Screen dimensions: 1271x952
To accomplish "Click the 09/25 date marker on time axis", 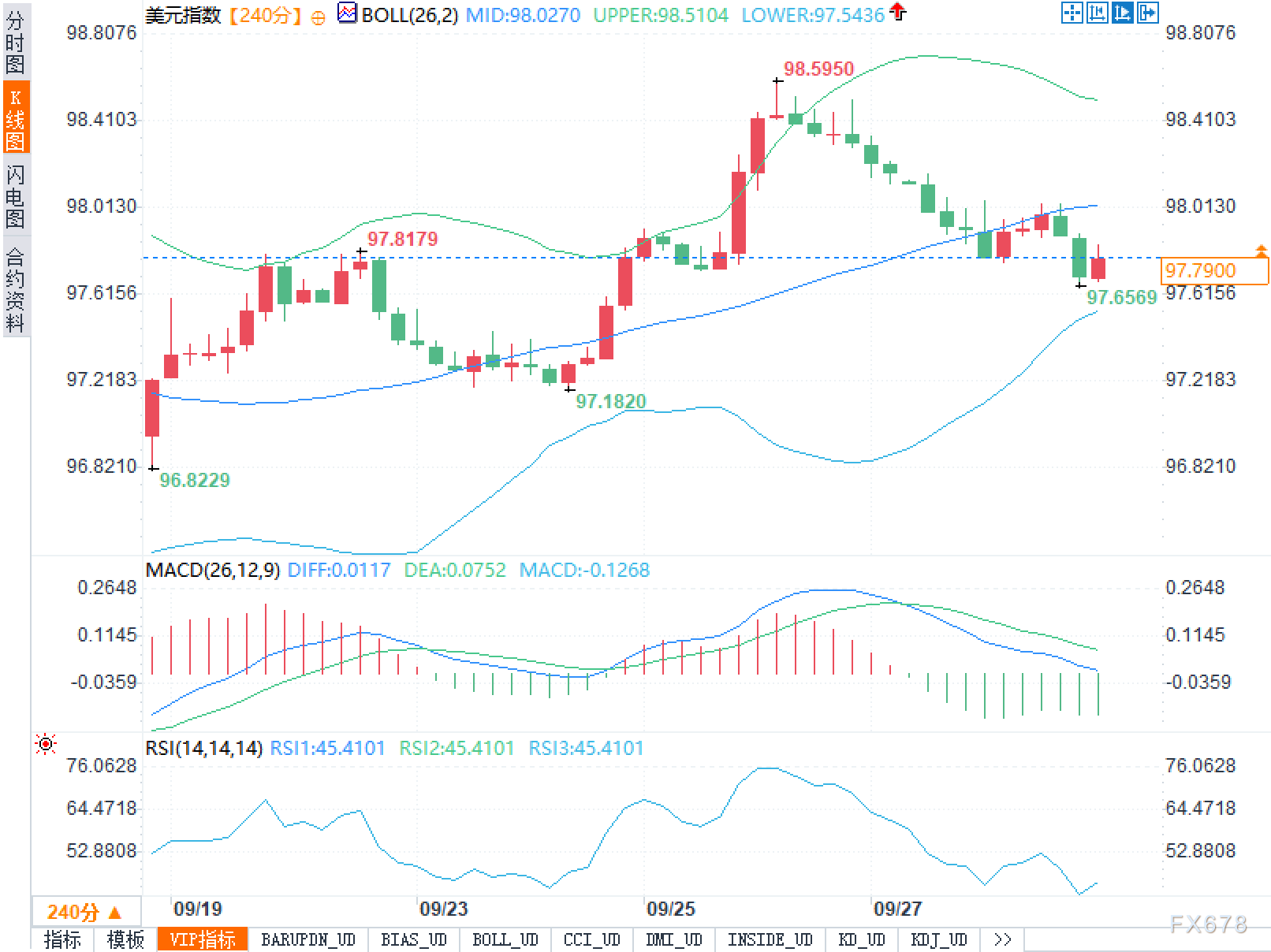I will [x=670, y=909].
